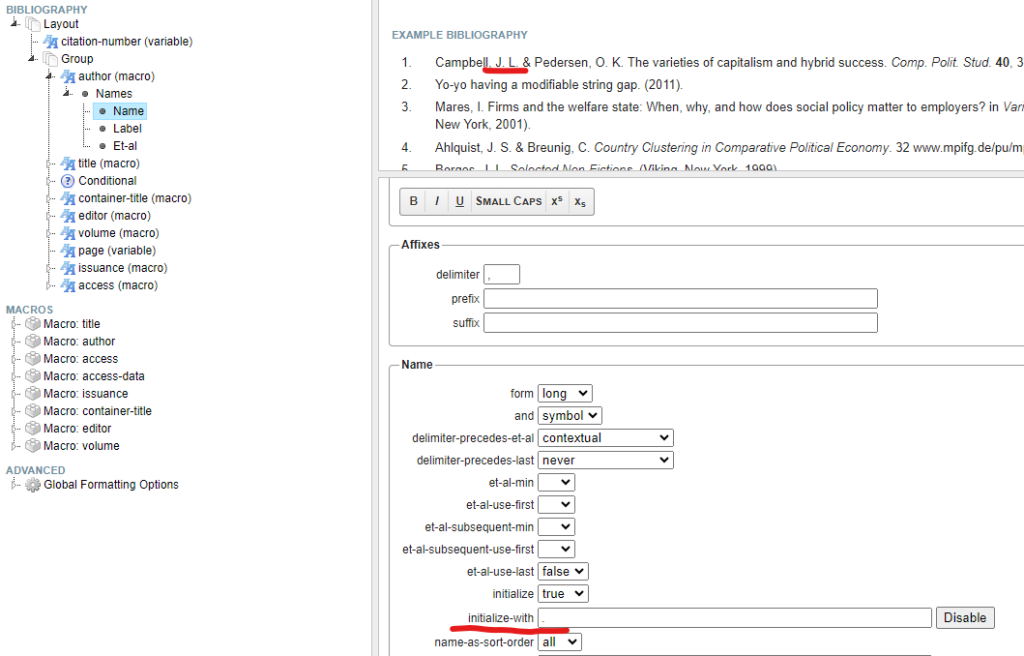Open the delimiter-precedes-last dropdown

point(605,460)
